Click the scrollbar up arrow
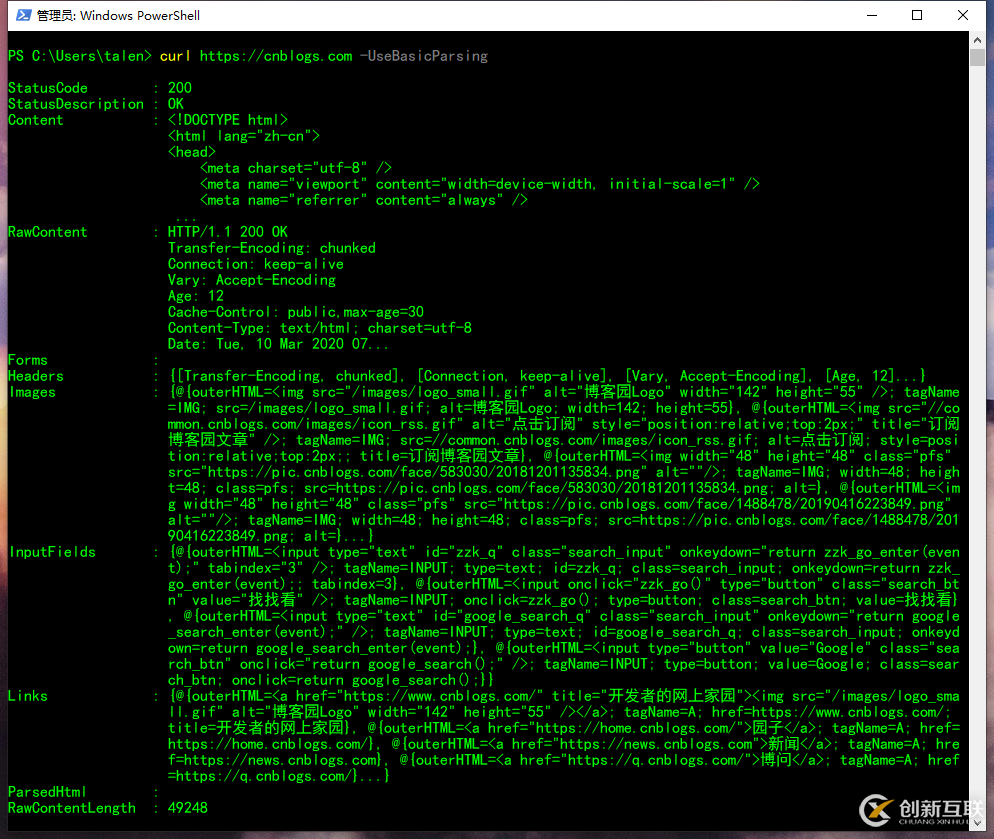The width and height of the screenshot is (994, 839). (977, 39)
